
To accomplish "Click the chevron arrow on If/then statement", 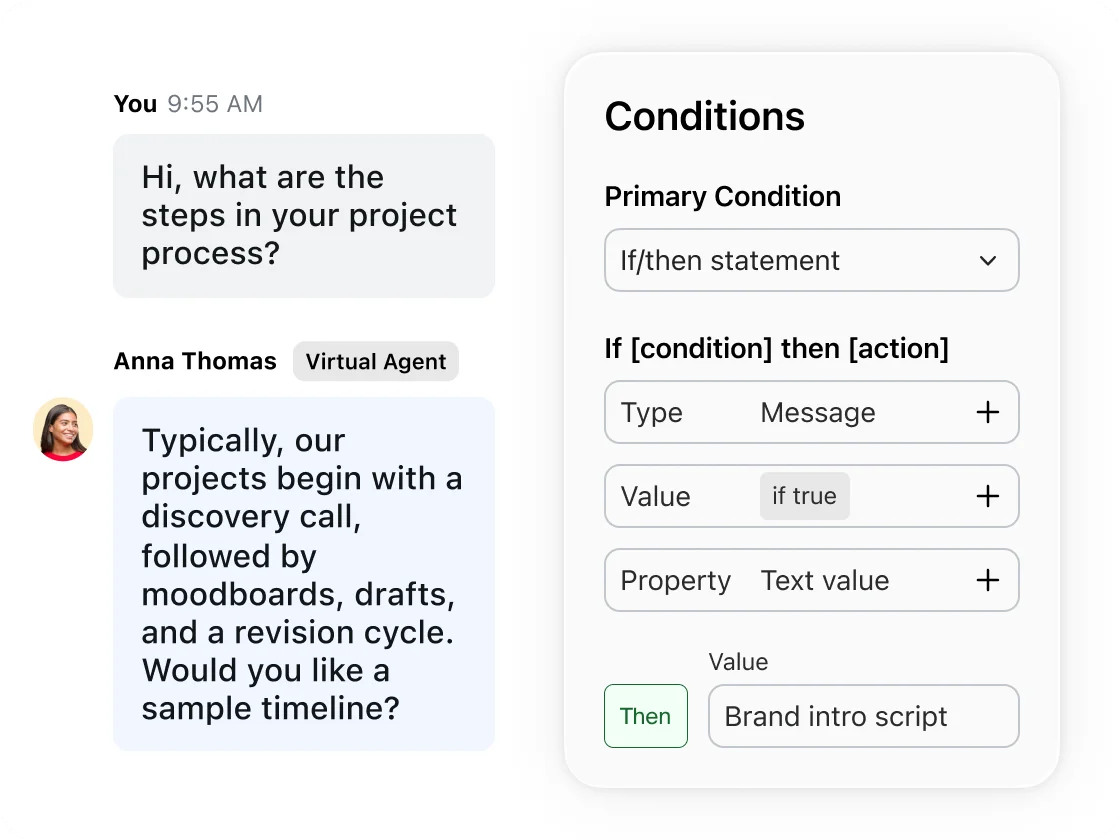I will coord(988,260).
